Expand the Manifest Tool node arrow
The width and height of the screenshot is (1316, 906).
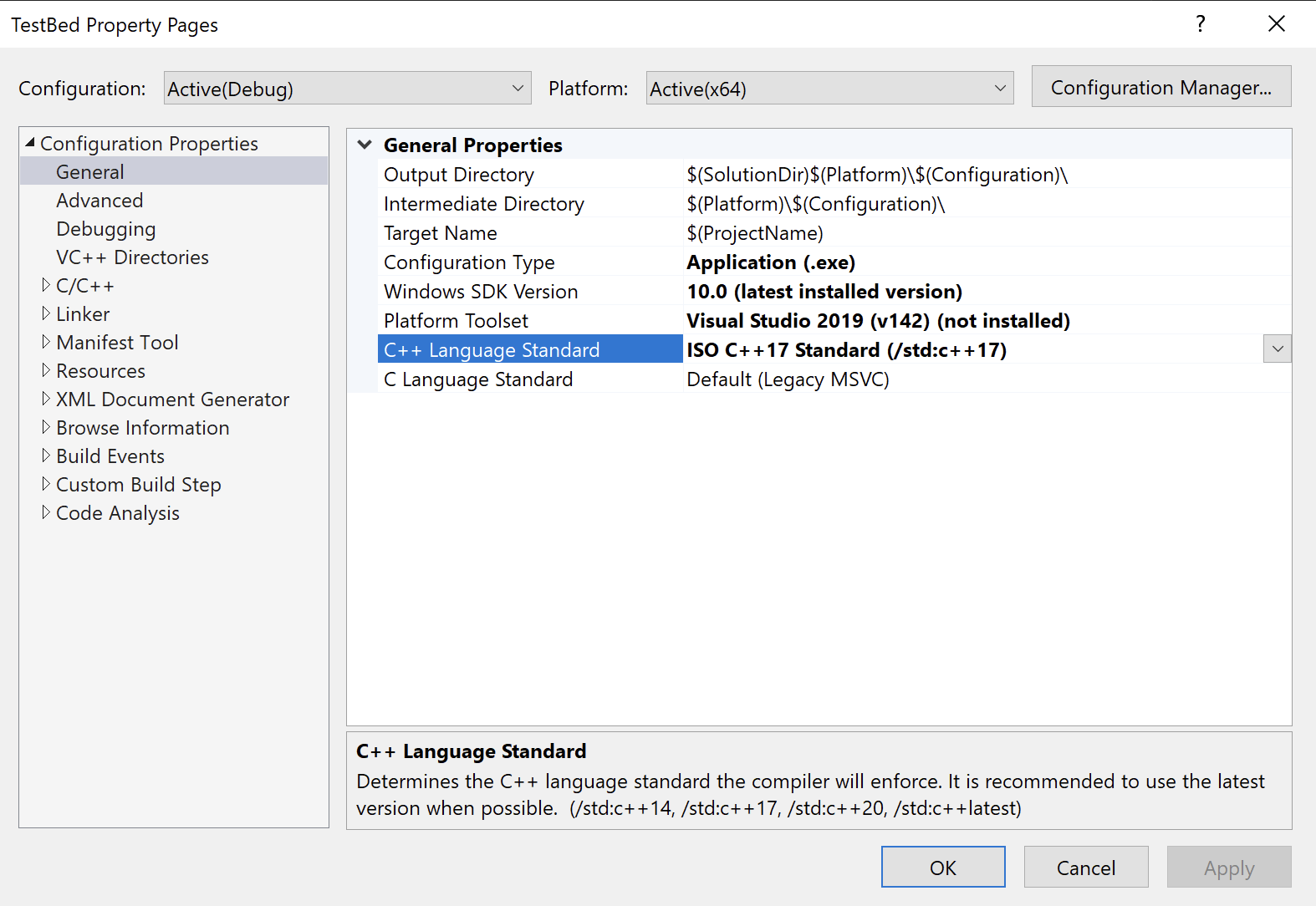(45, 342)
